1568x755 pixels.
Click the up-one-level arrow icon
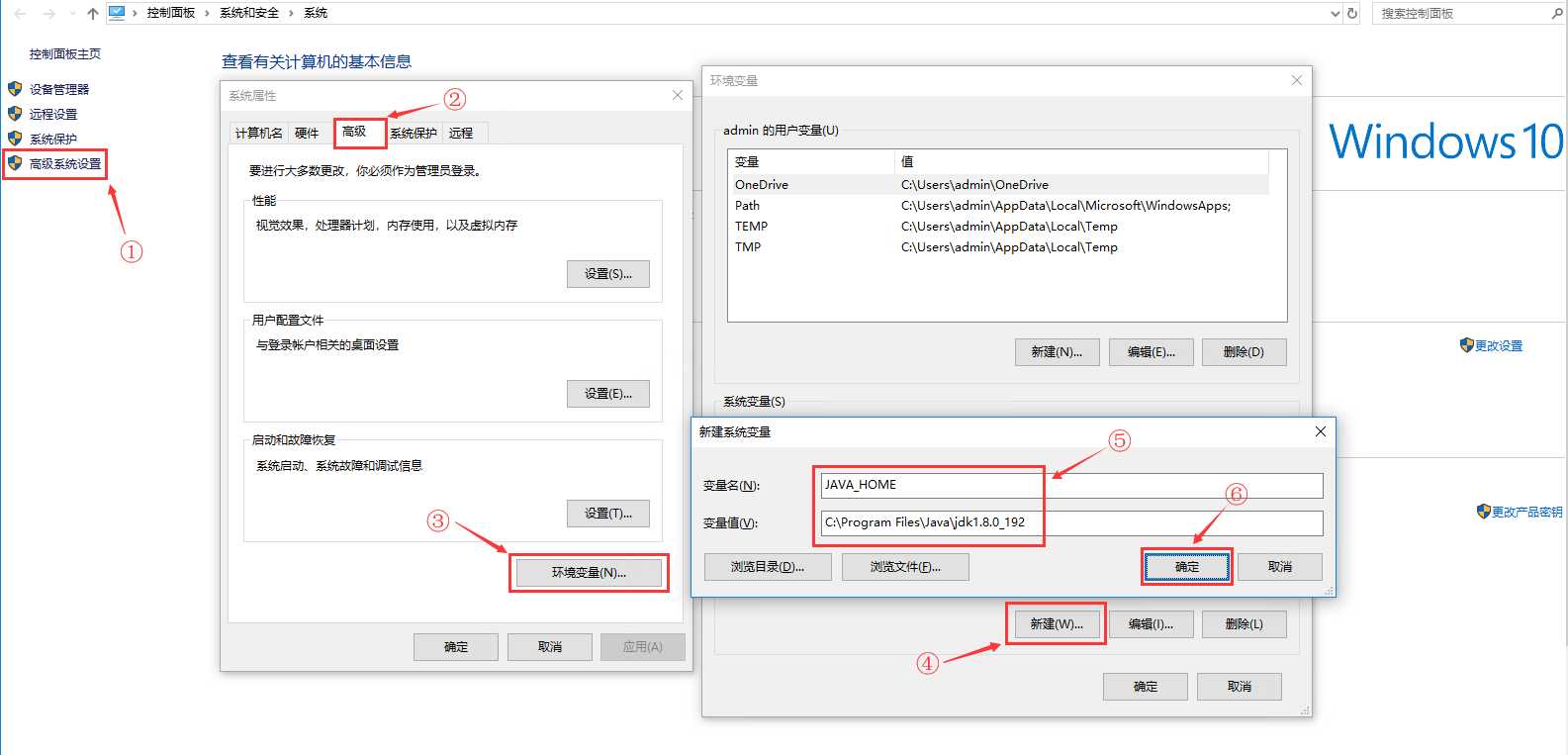click(x=92, y=14)
